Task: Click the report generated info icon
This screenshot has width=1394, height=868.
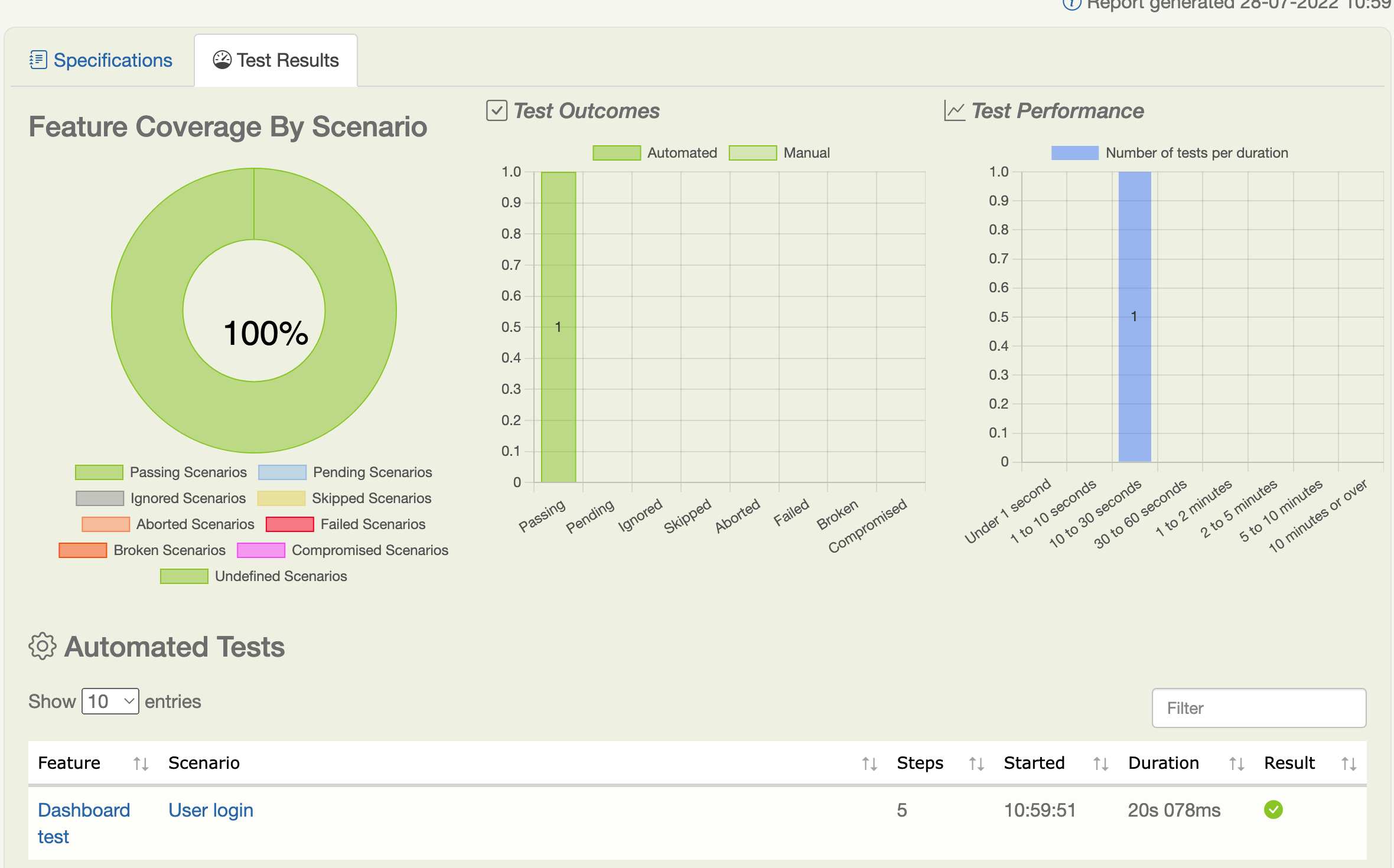Action: tap(1071, 4)
